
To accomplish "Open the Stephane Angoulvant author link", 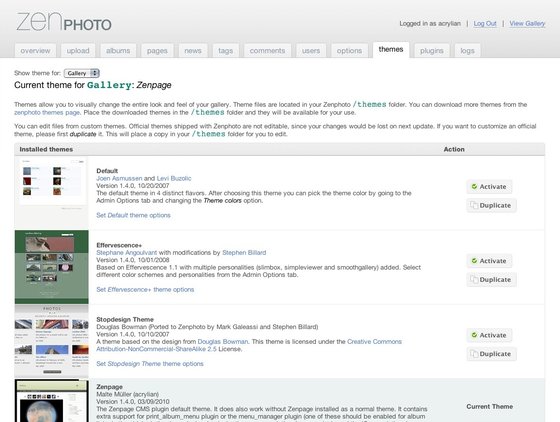I will click(126, 252).
